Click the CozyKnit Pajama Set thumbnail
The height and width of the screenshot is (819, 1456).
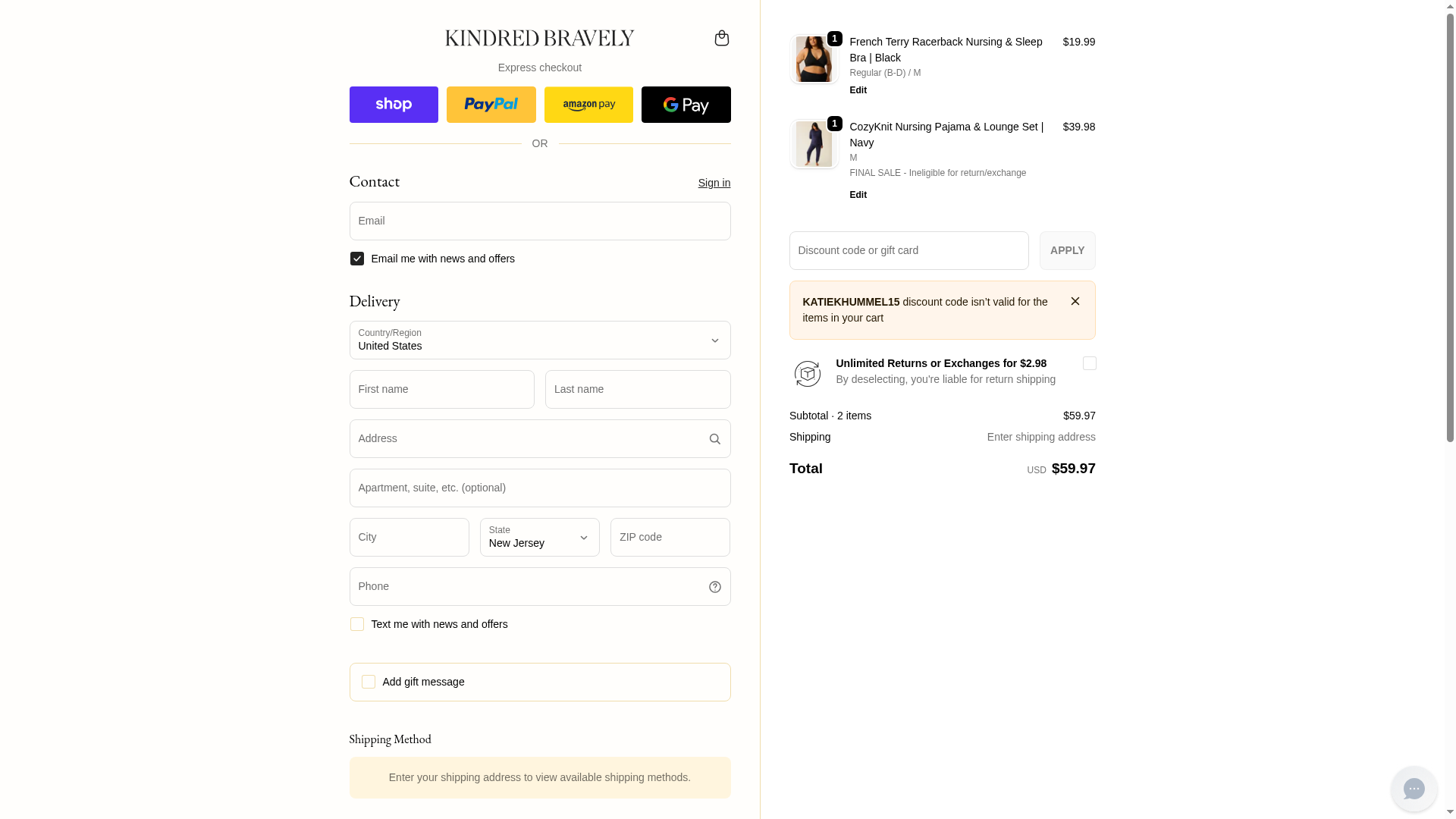pos(814,144)
